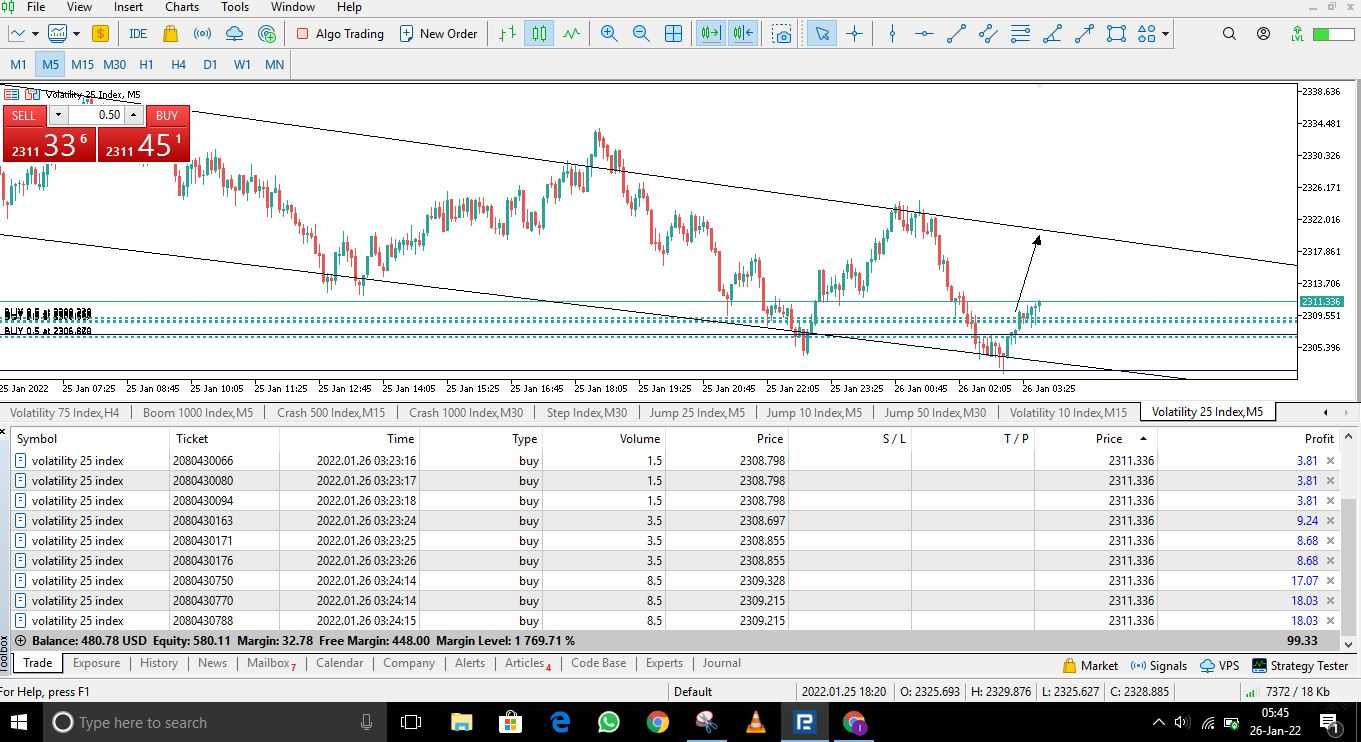The image size is (1361, 742).
Task: Increase the 0.50 lot volume stepper
Action: click(x=133, y=115)
